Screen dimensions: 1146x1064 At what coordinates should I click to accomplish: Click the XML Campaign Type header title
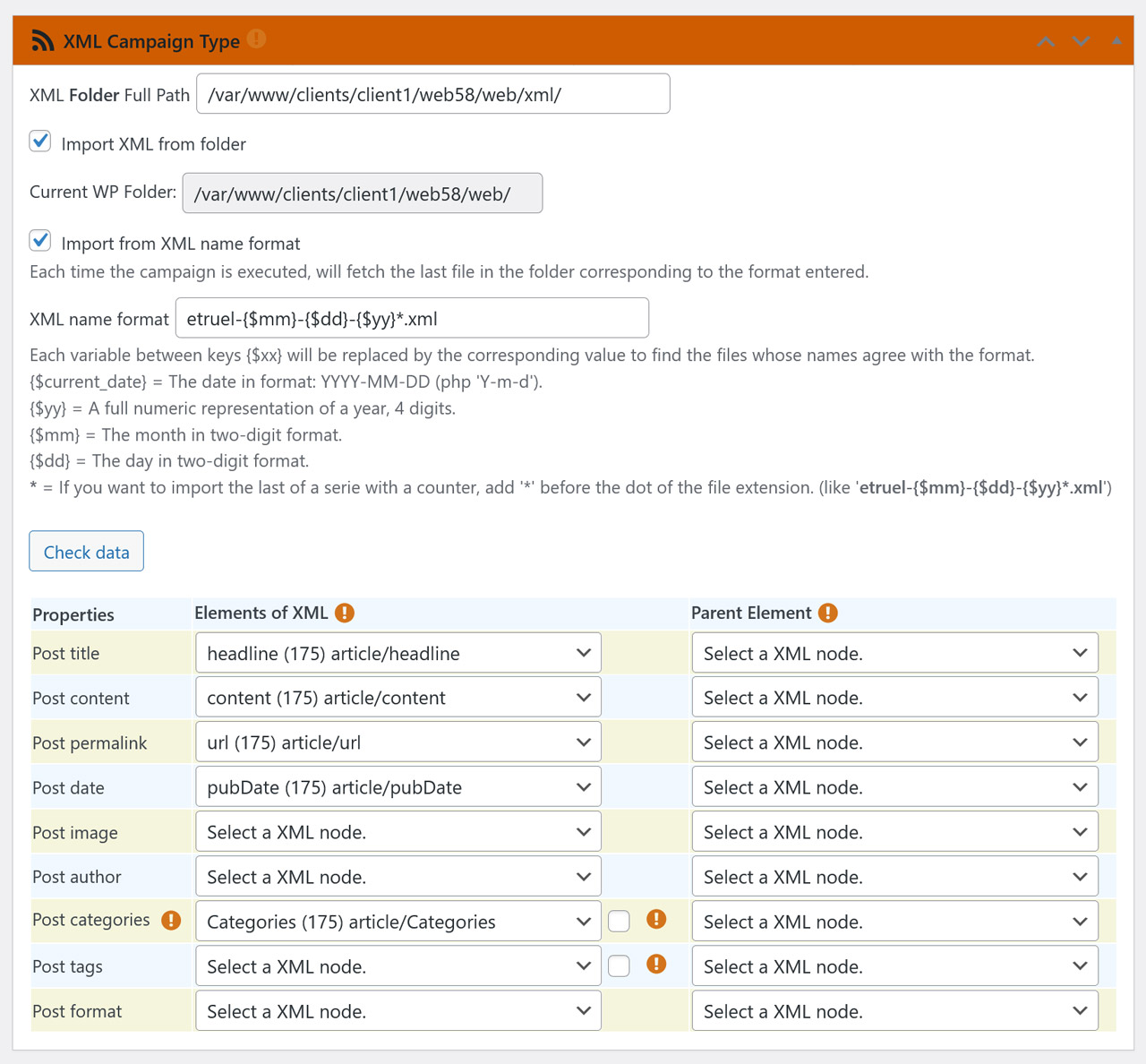pos(151,41)
